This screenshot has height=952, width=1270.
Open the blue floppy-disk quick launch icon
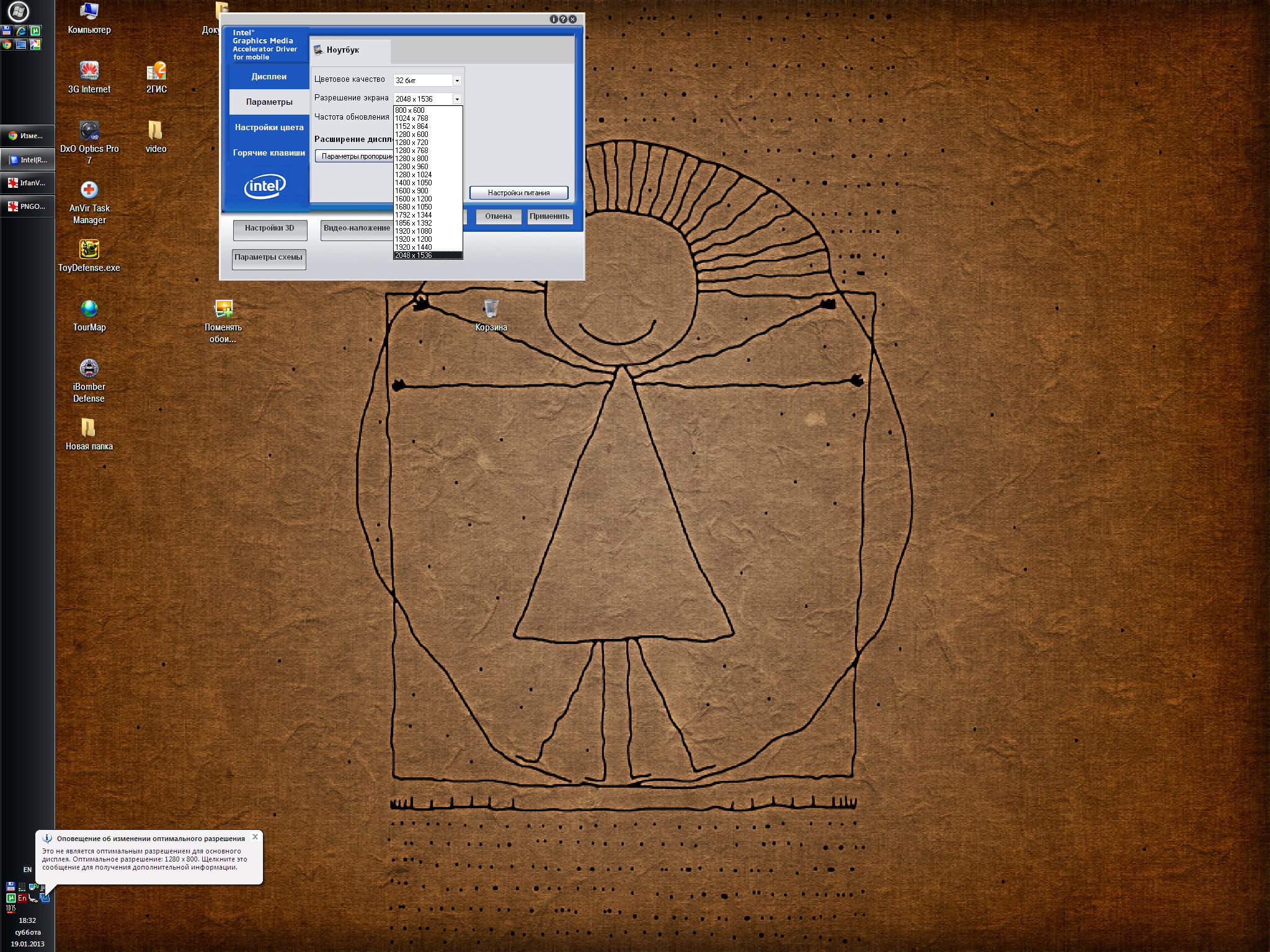6,30
